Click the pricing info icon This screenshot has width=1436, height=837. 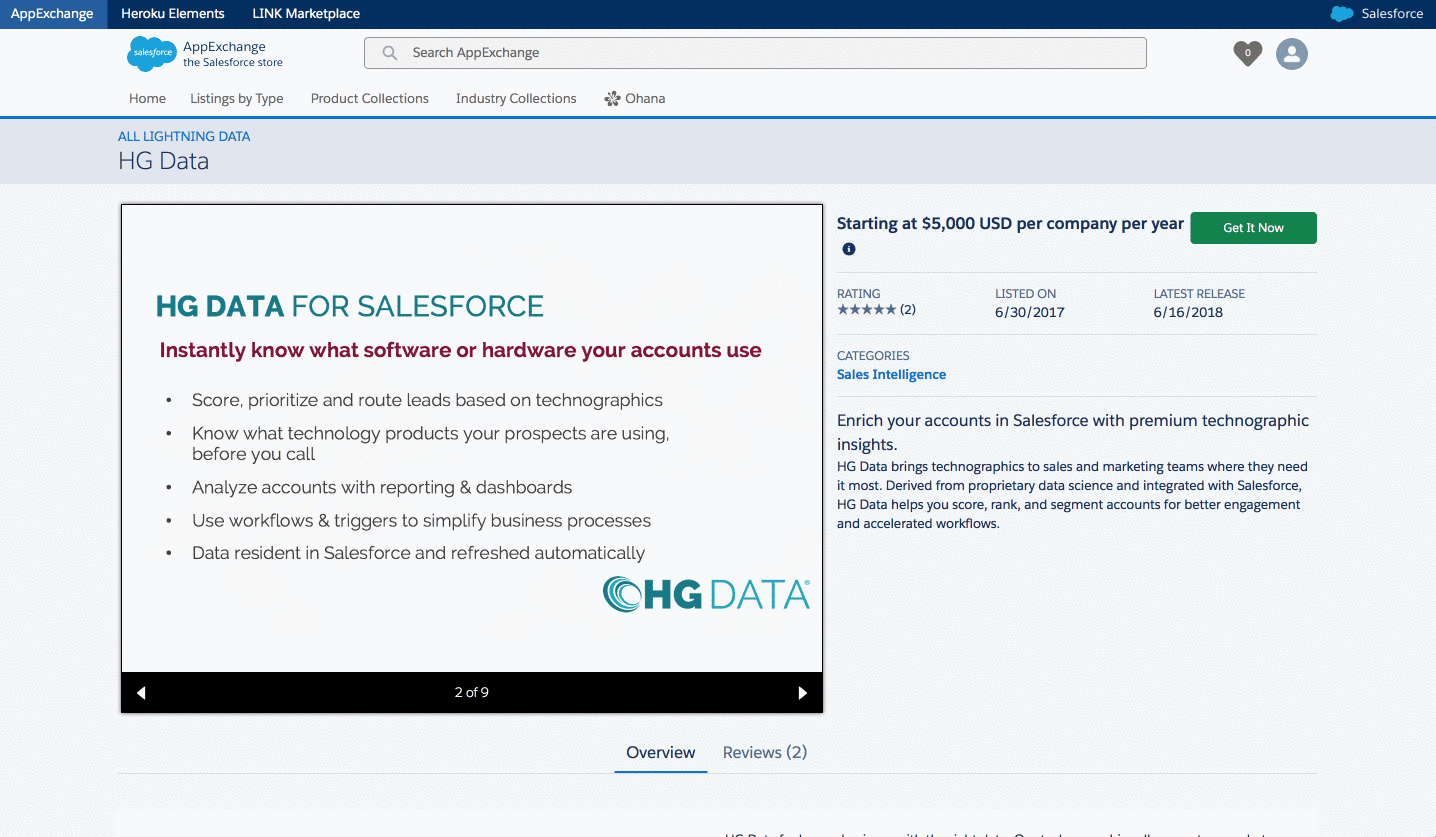(x=849, y=249)
